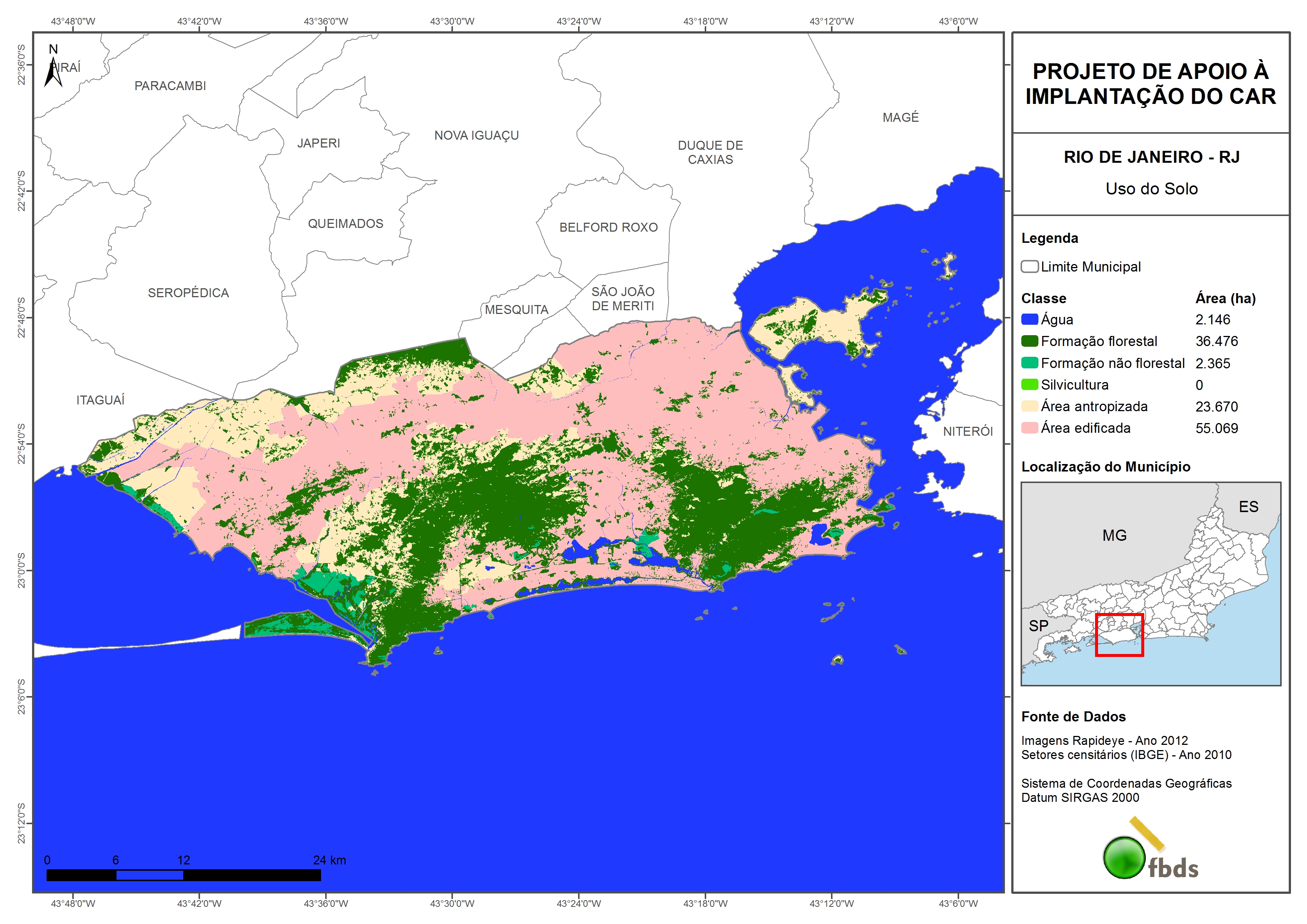
Task: Click the Área antropizada beige swatch
Action: [x=1029, y=406]
